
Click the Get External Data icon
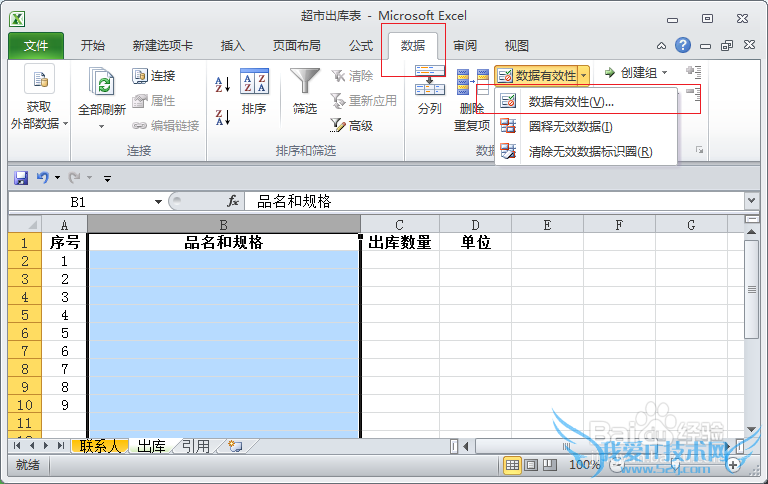pos(39,79)
